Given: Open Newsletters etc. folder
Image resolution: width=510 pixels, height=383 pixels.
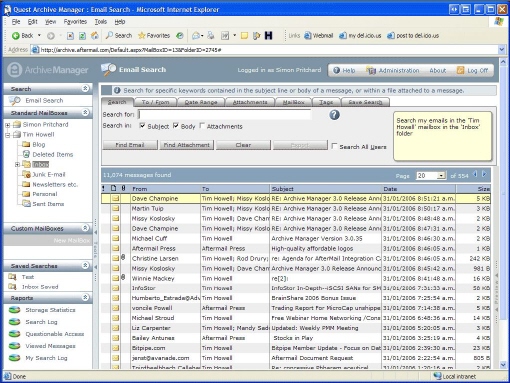Looking at the screenshot, I should tap(55, 184).
